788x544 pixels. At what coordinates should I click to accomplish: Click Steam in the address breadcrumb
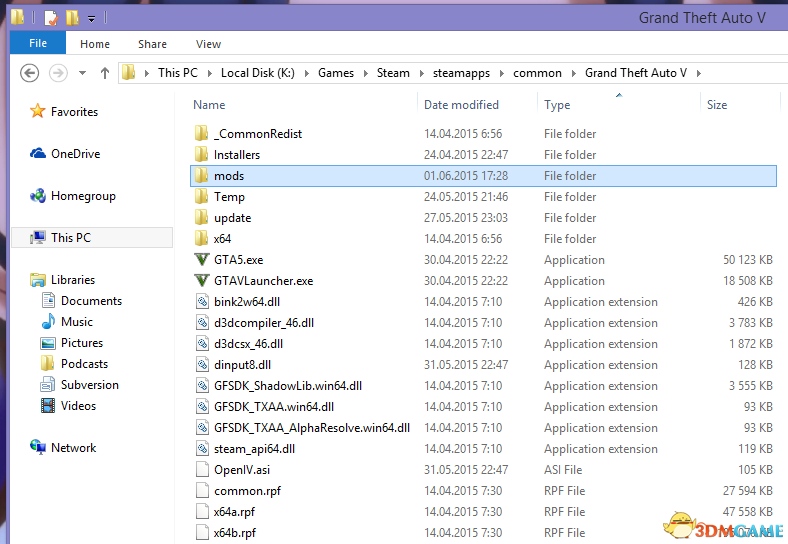[393, 73]
